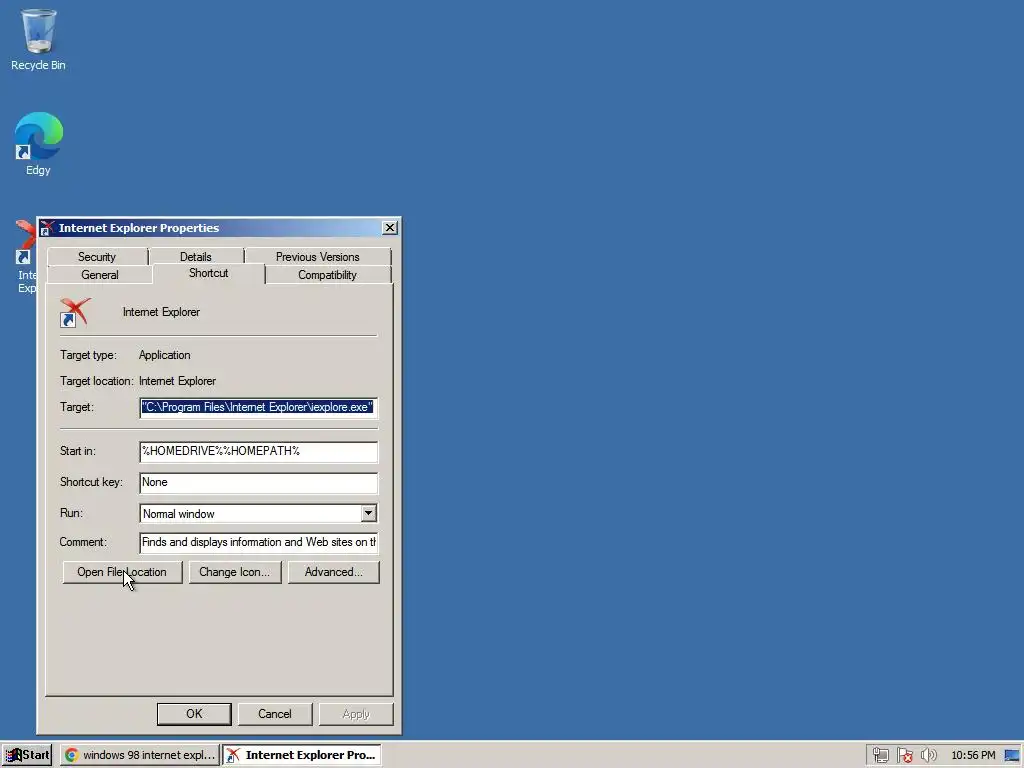This screenshot has width=1024, height=768.
Task: Switch to the Details tab
Action: coord(196,257)
